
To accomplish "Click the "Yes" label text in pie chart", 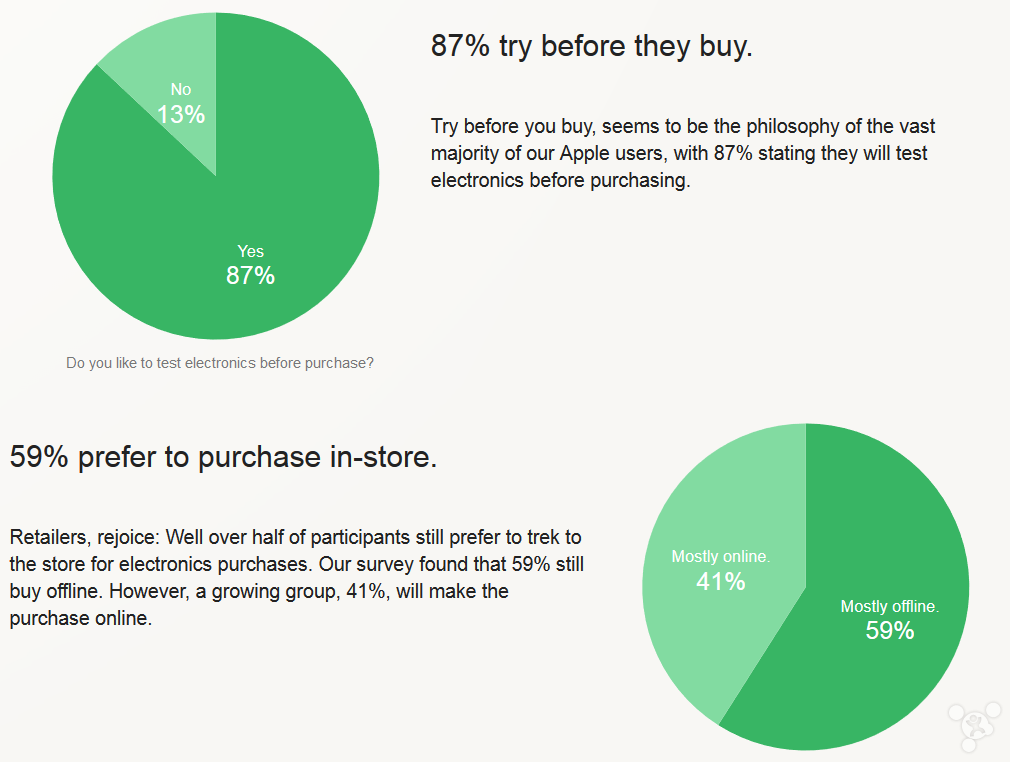I will pyautogui.click(x=250, y=251).
